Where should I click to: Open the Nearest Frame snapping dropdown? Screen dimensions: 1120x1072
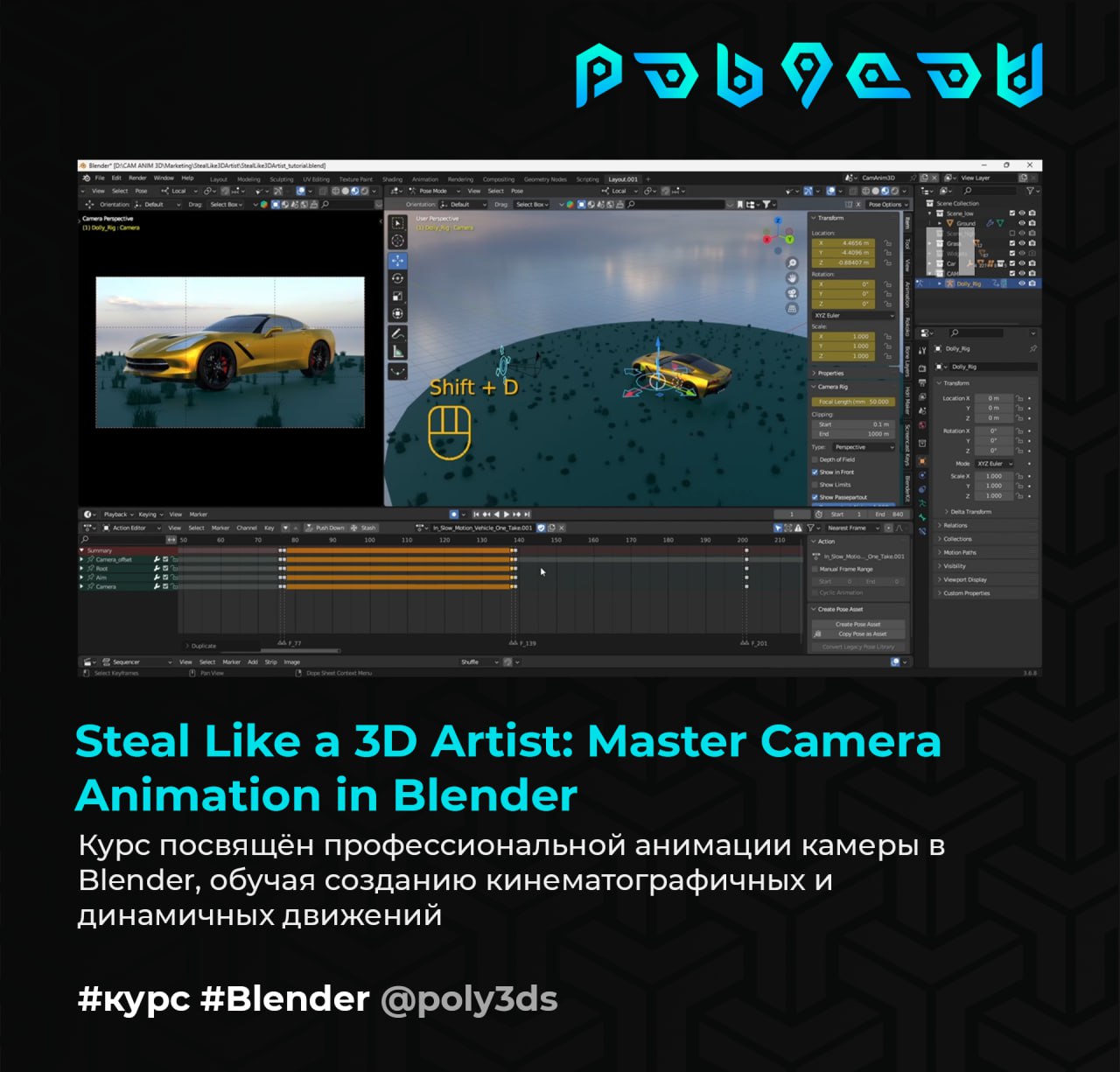point(852,528)
